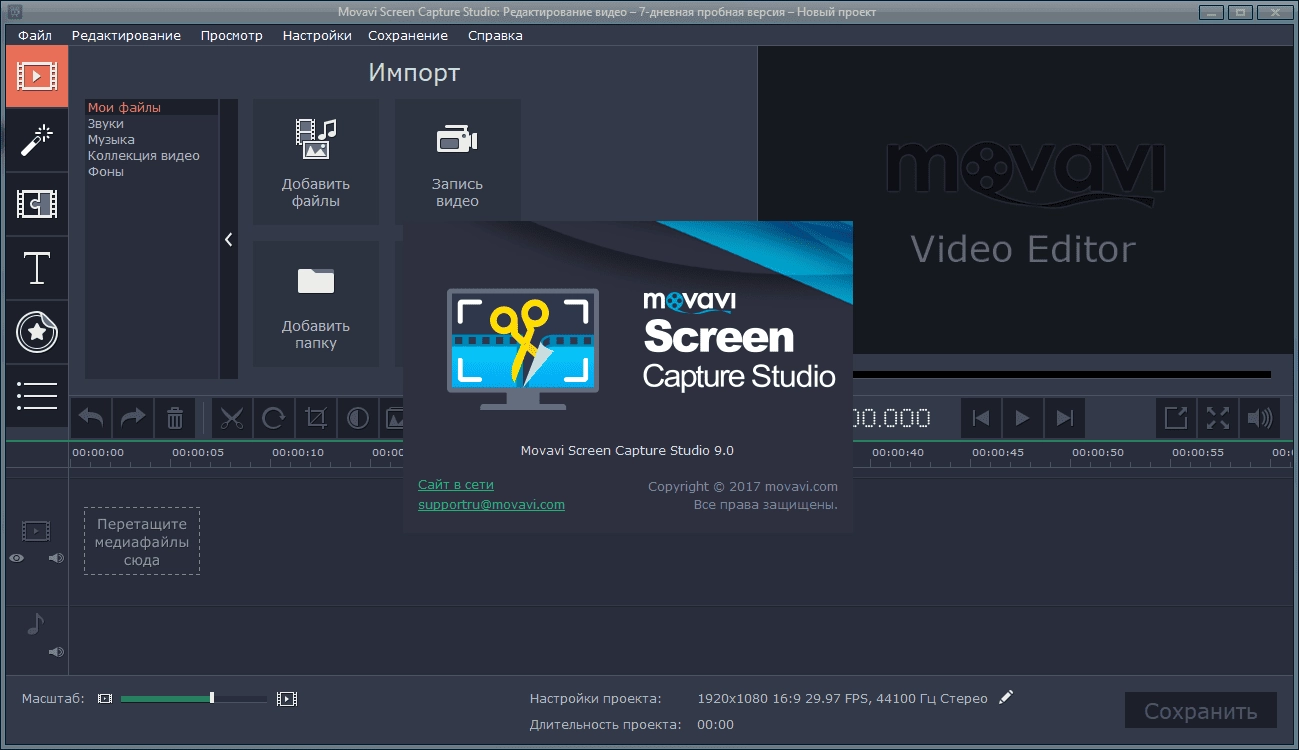Open Color adjustments half-circle tool
This screenshot has width=1299, height=750.
358,418
